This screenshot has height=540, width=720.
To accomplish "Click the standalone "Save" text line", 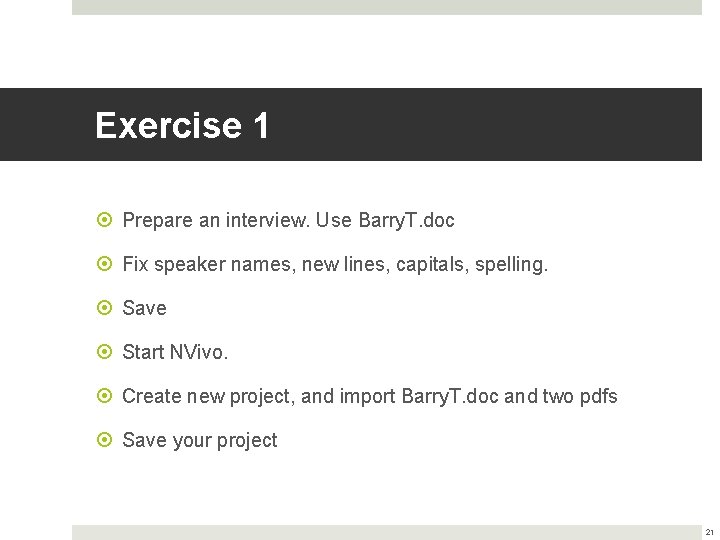I will tap(144, 308).
